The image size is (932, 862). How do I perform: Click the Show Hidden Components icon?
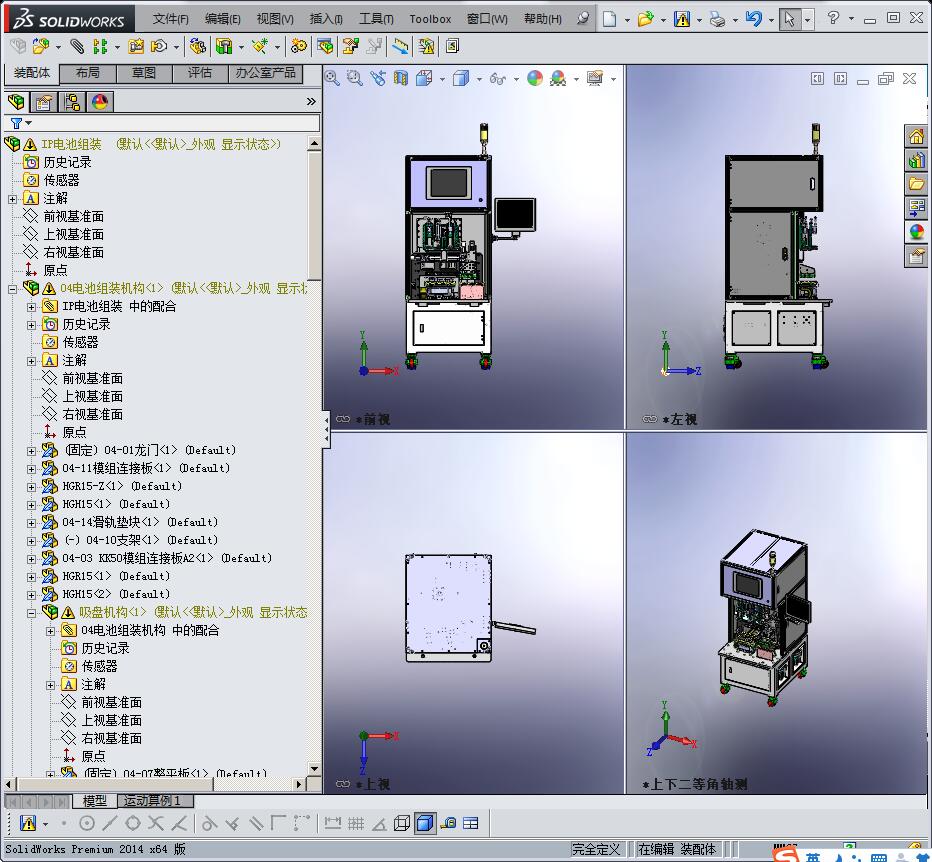[198, 46]
